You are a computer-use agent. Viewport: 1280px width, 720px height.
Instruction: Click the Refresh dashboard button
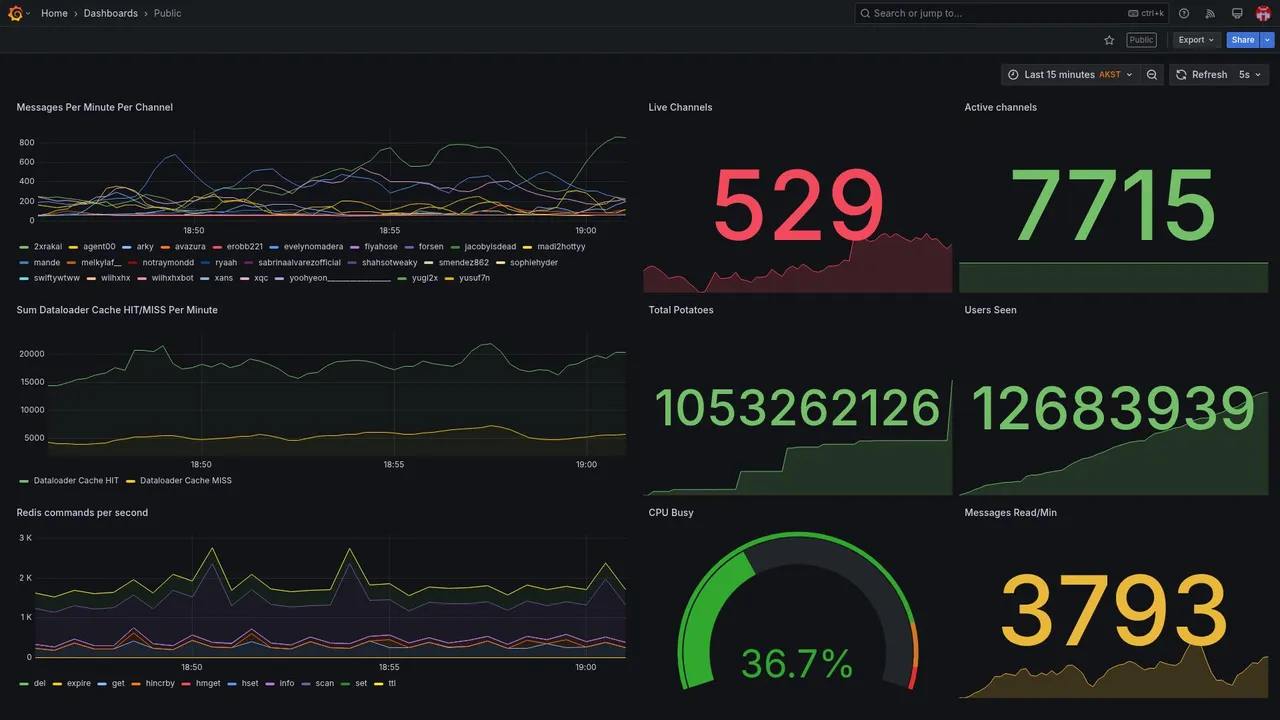point(1200,75)
